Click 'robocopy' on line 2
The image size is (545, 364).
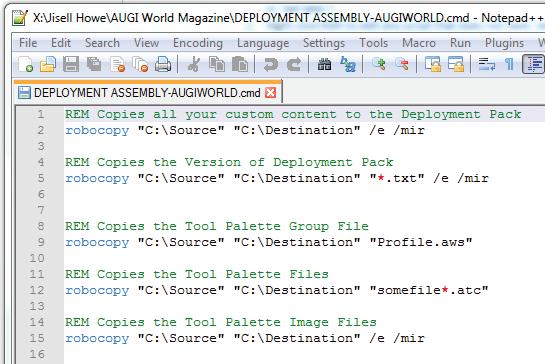tap(97, 131)
